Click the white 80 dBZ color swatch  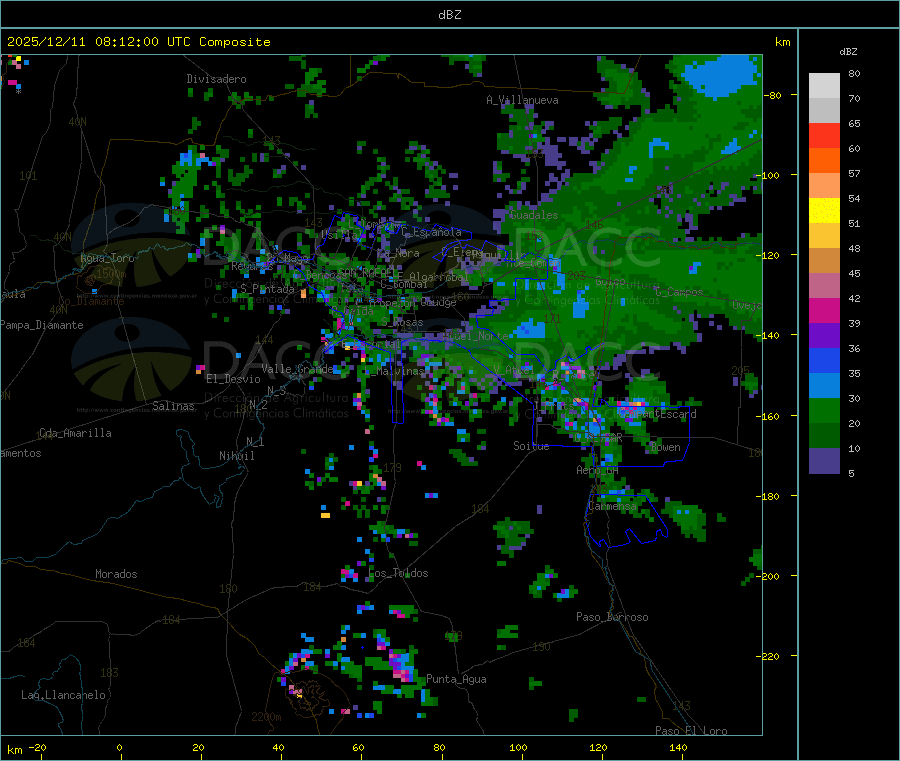point(824,86)
